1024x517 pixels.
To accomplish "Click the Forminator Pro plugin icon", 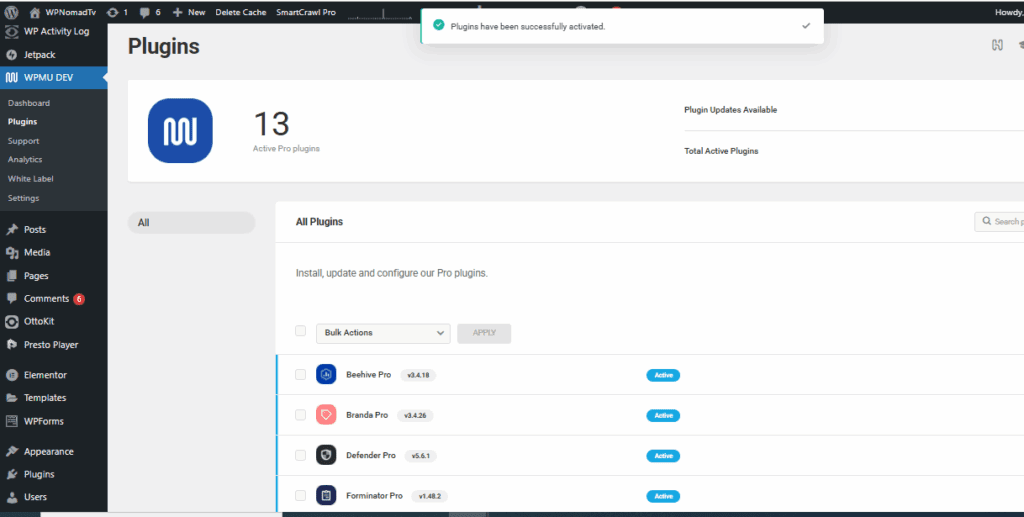I will 326,495.
